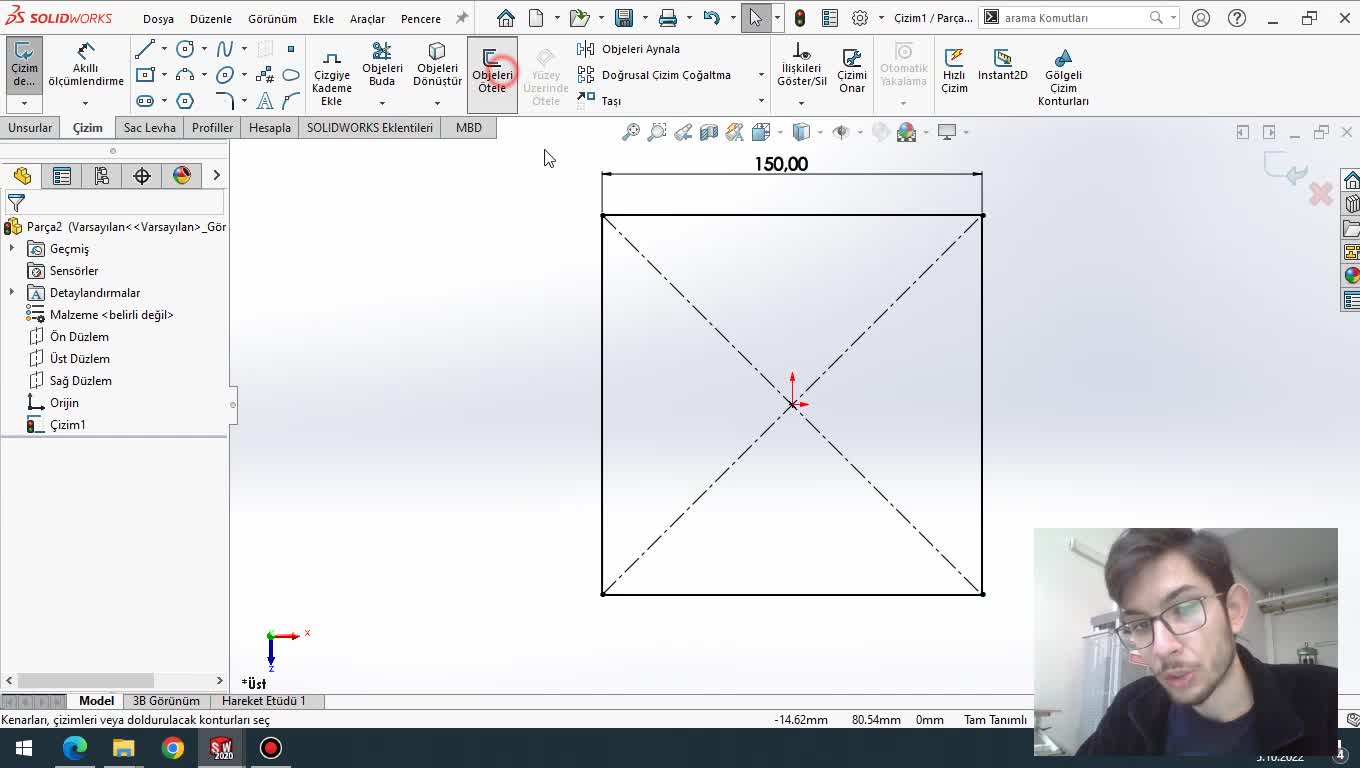Screen dimensions: 1360x768
Task: Click the Objeleri Aynala mirror tool
Action: [629, 49]
